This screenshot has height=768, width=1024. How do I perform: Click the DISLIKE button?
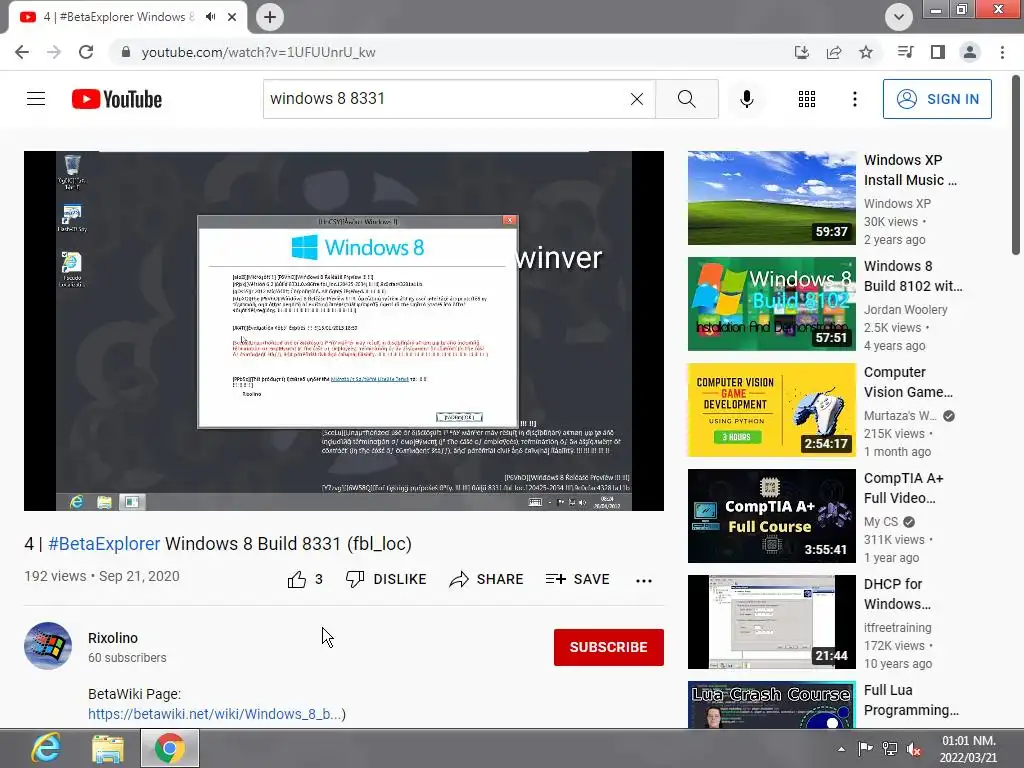386,579
